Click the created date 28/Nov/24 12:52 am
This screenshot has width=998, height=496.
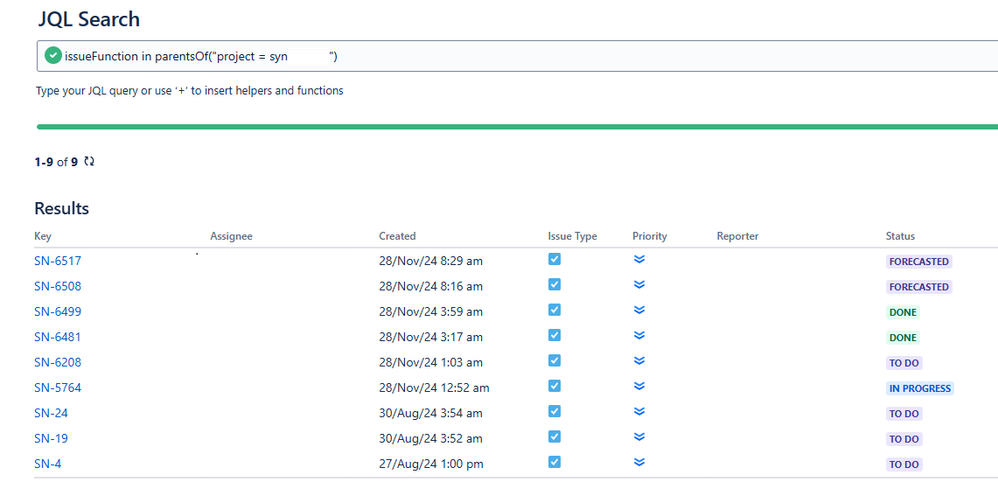click(x=434, y=388)
